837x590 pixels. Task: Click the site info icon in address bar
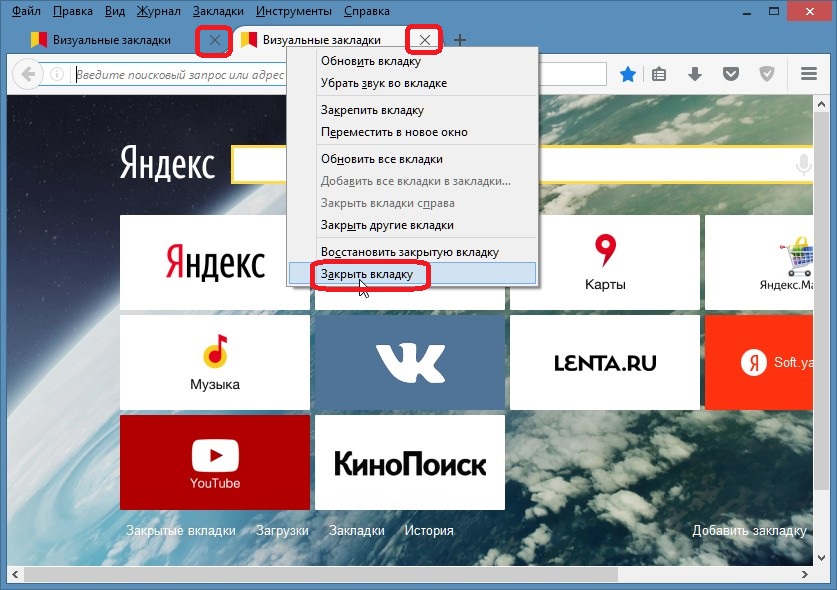(x=57, y=74)
